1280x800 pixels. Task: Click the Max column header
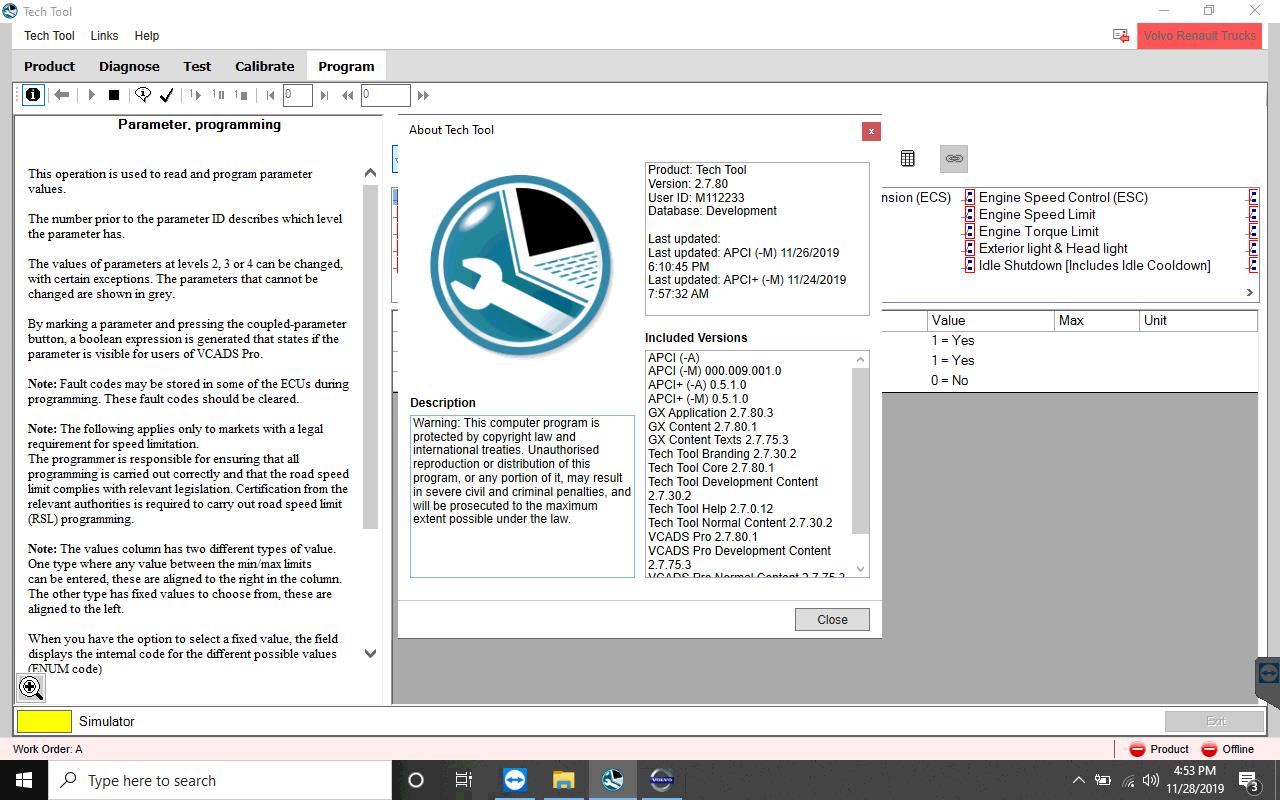pyautogui.click(x=1097, y=320)
